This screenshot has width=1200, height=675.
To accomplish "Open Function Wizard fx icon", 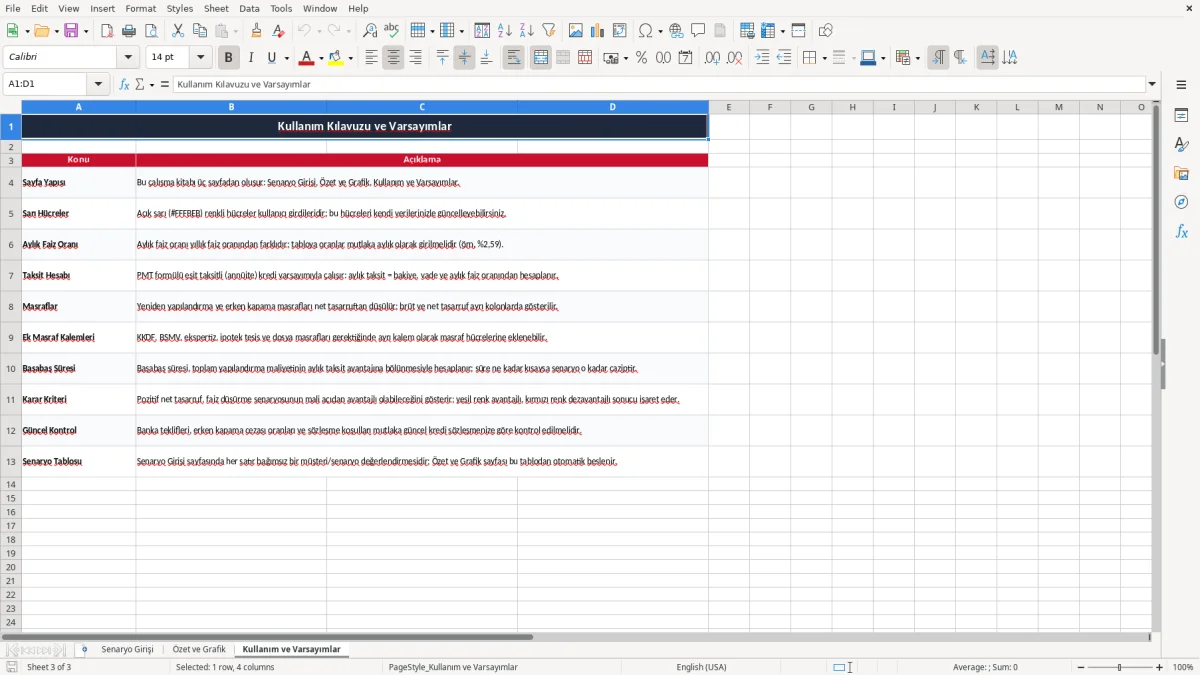I will tap(124, 84).
